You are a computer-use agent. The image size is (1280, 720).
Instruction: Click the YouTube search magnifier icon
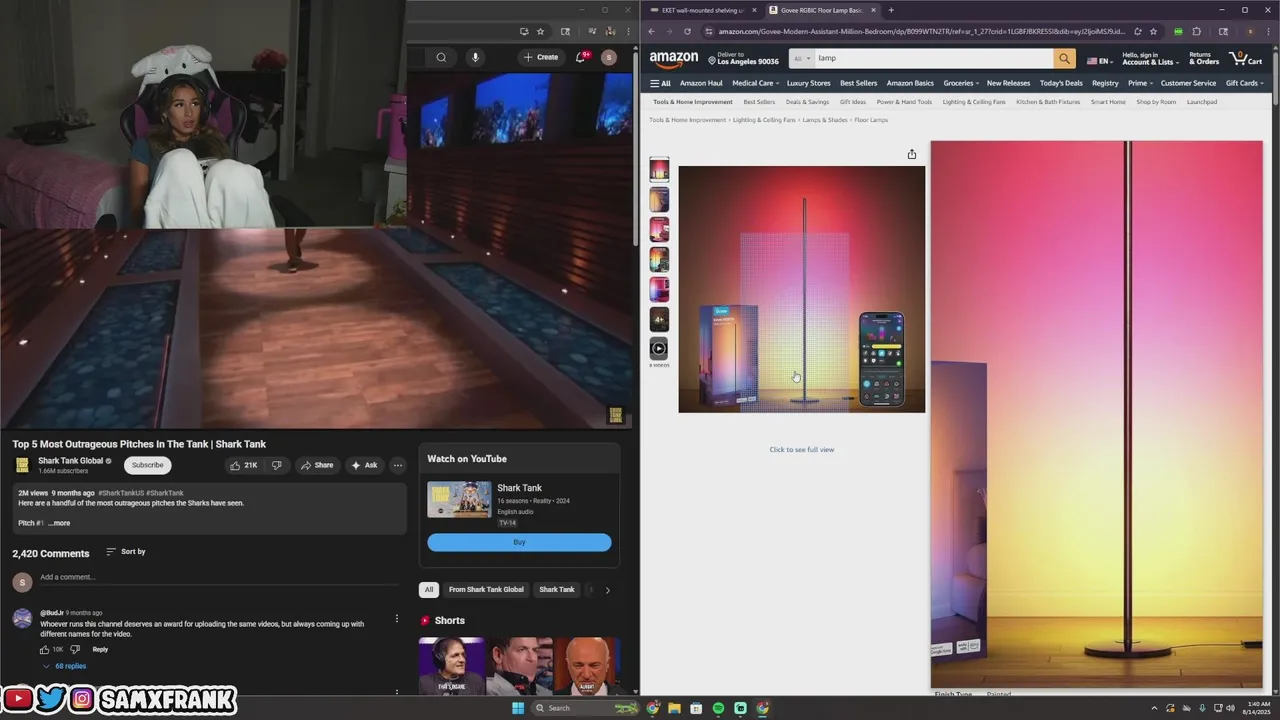click(x=441, y=57)
